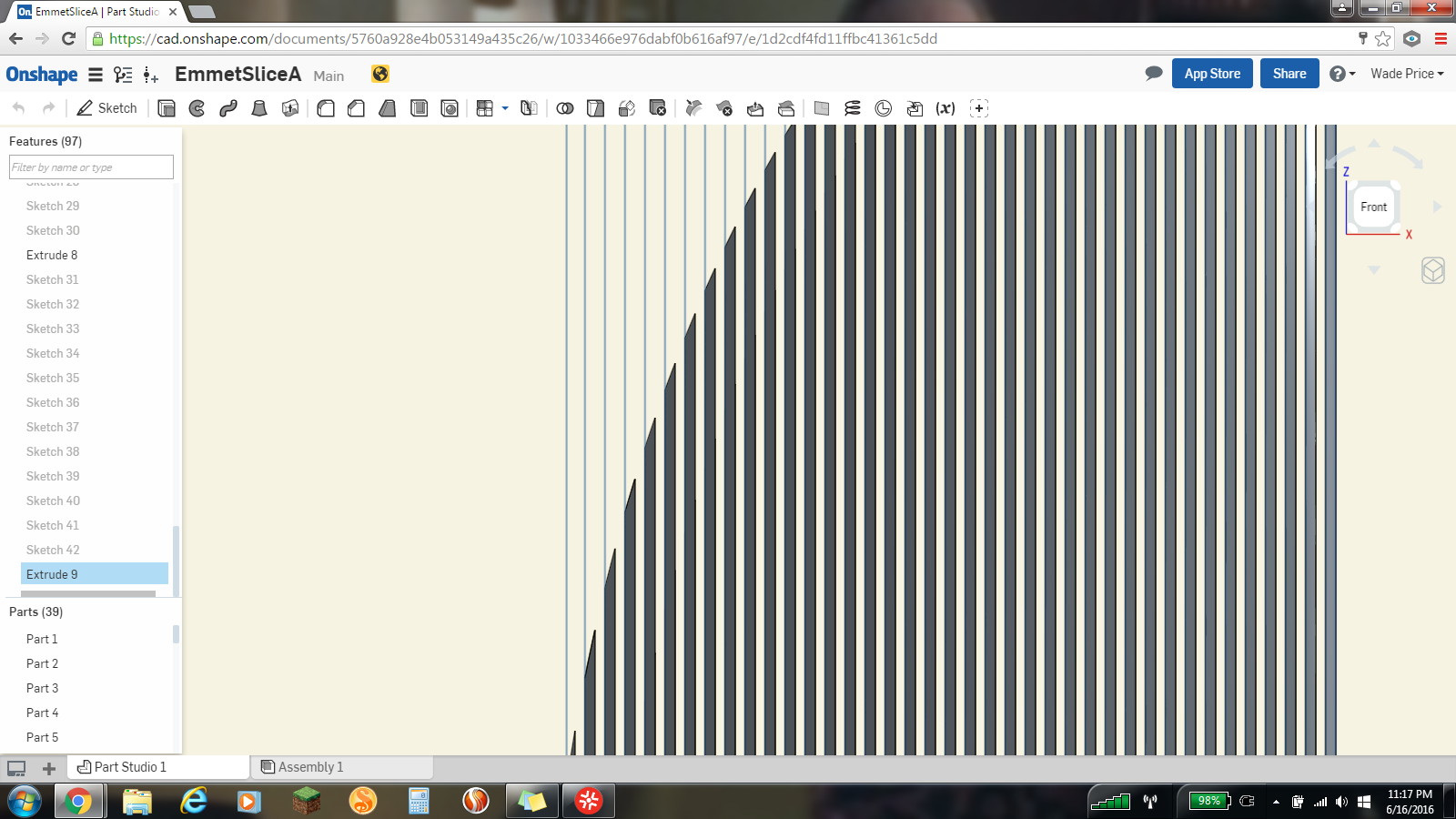Select Part 1 in parts list

42,639
